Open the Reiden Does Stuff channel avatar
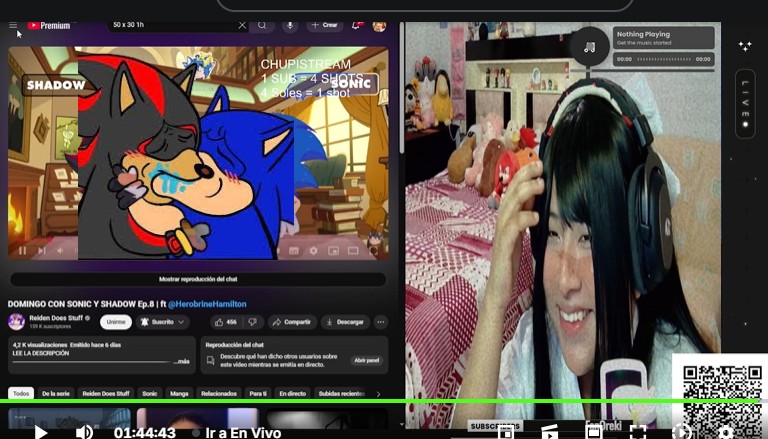 tap(16, 322)
